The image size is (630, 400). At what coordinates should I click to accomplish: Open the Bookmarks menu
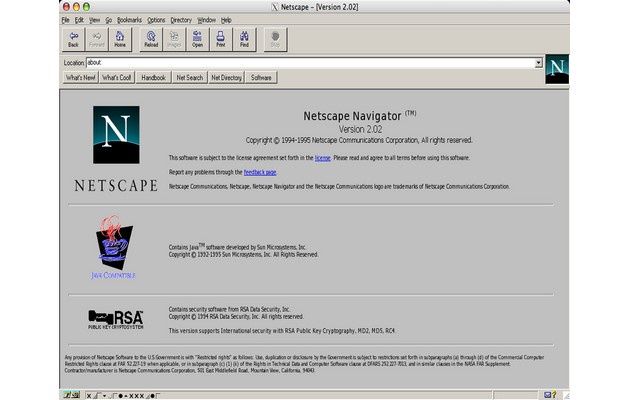129,20
